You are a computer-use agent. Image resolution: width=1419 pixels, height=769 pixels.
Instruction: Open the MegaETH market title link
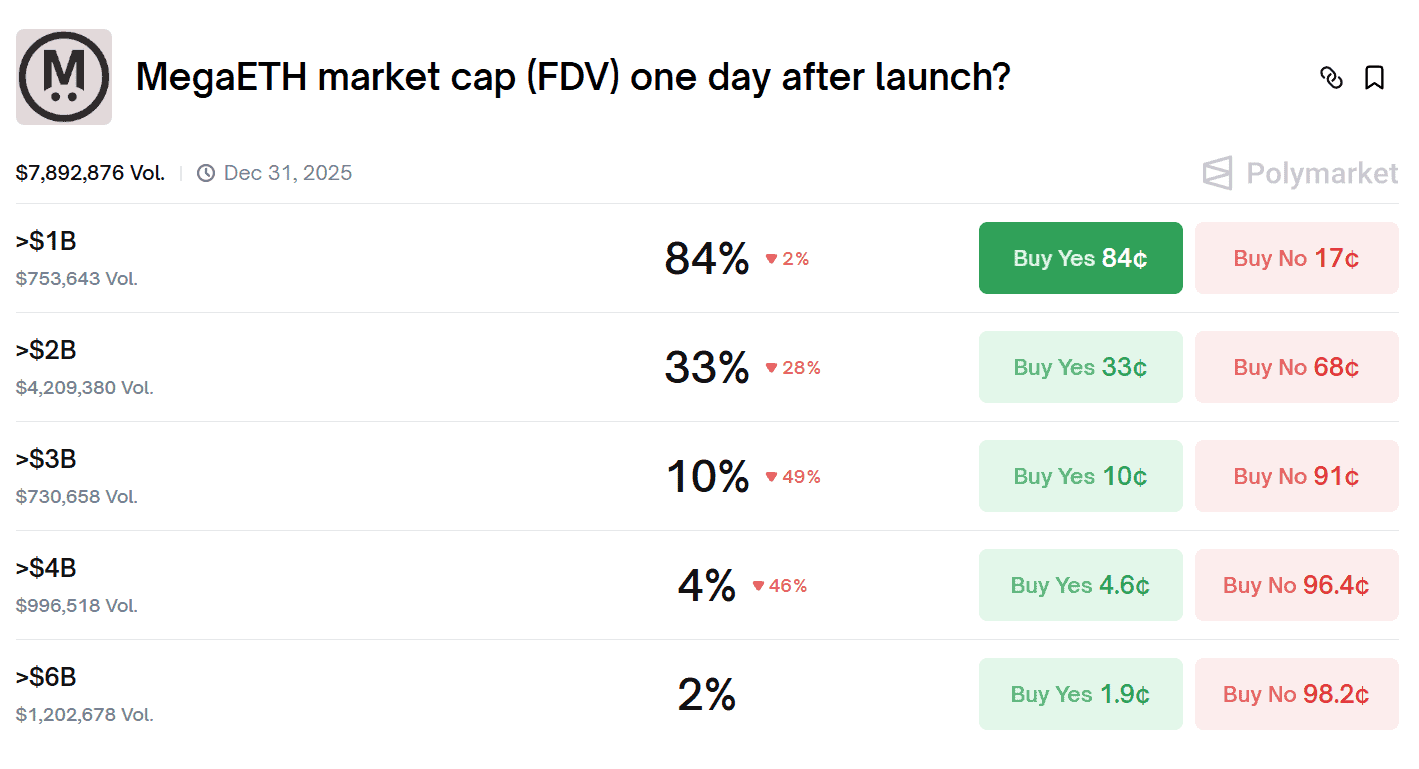point(572,77)
